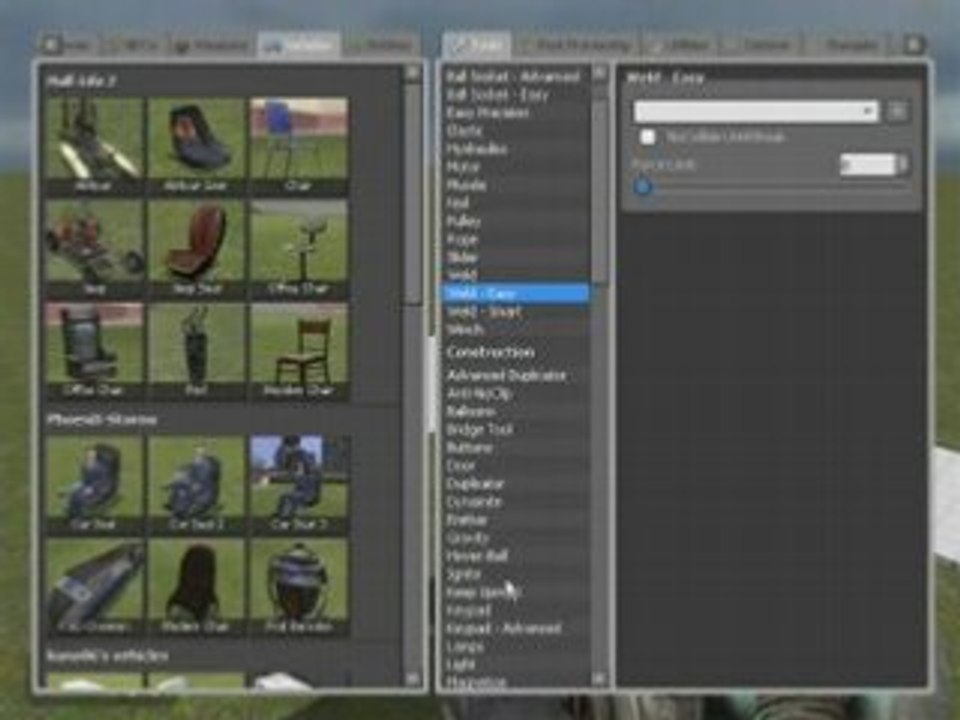The height and width of the screenshot is (720, 960).
Task: Select the Advanced Duplicator tool
Action: point(516,375)
